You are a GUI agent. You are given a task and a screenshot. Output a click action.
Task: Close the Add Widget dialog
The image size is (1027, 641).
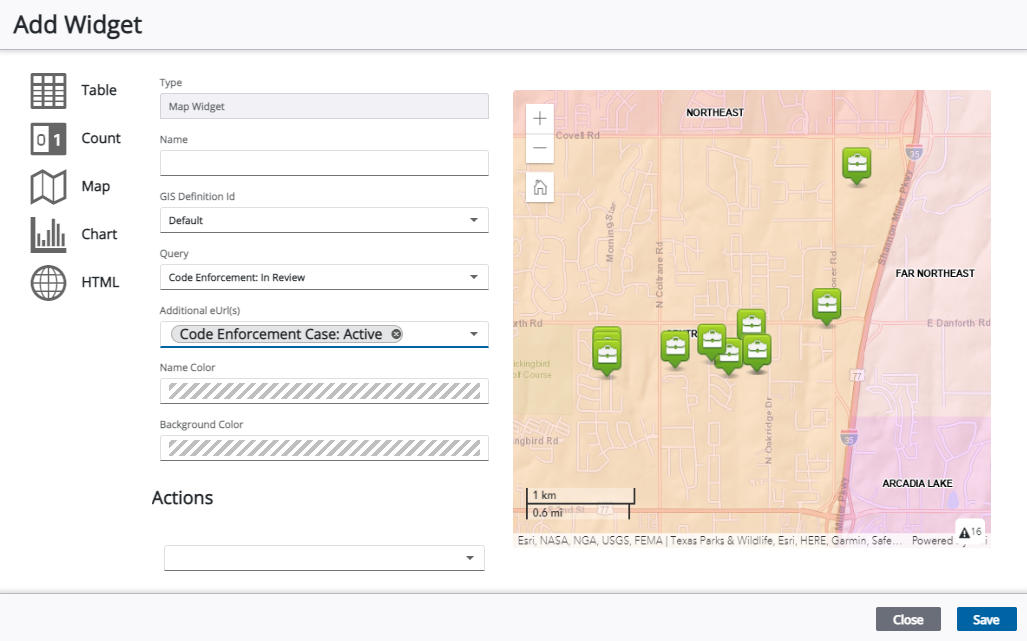(907, 619)
